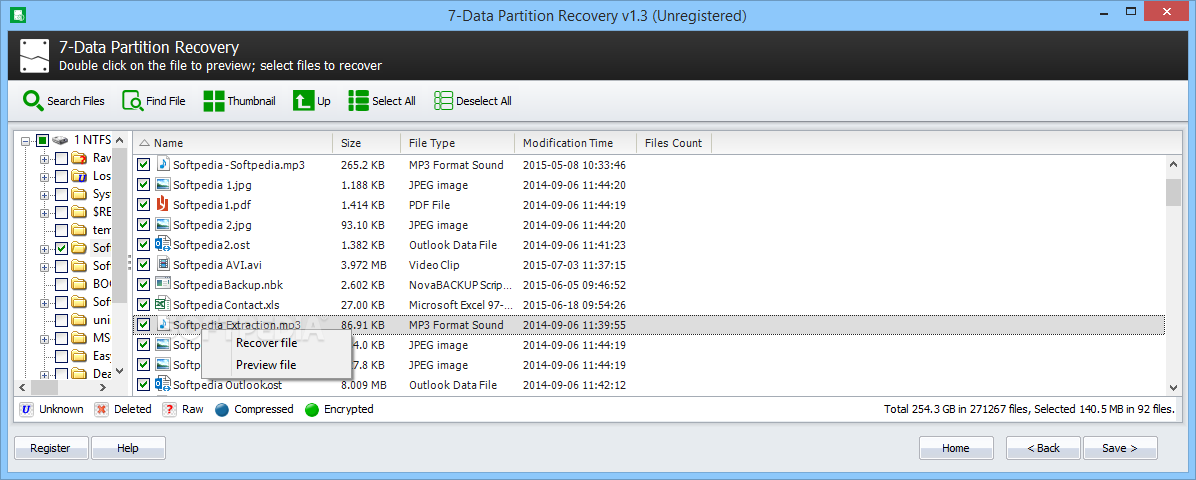
Task: Uncheck the Softpedia Extraction.mp3 checkbox
Action: pyautogui.click(x=143, y=324)
